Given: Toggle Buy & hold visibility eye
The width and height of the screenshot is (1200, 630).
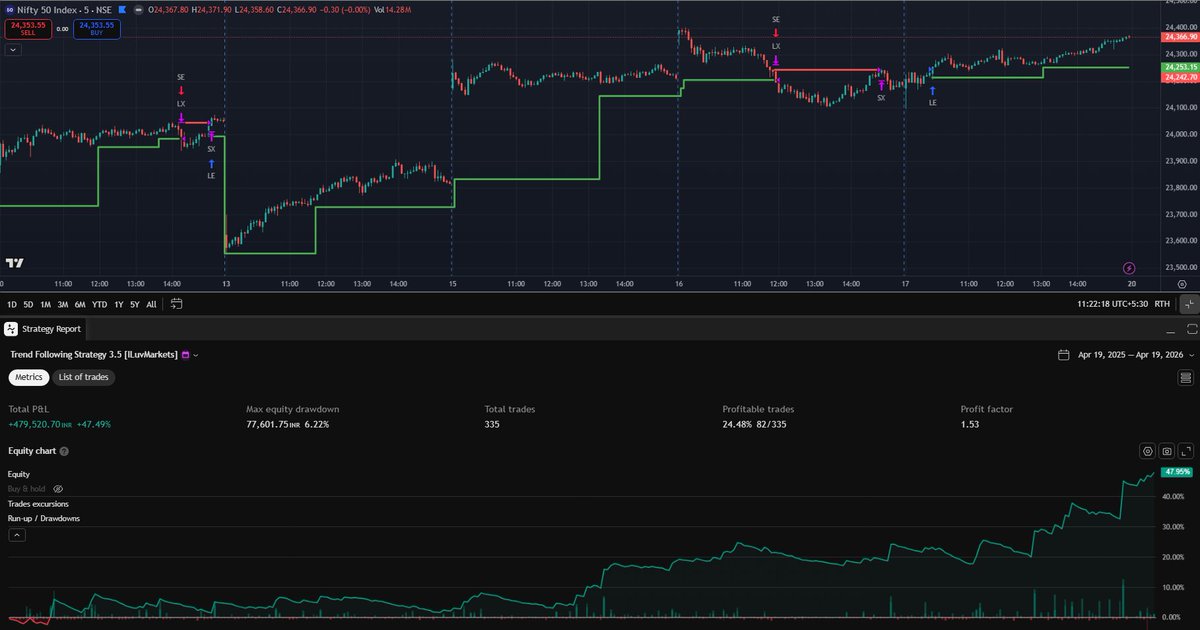Looking at the screenshot, I should pos(58,489).
